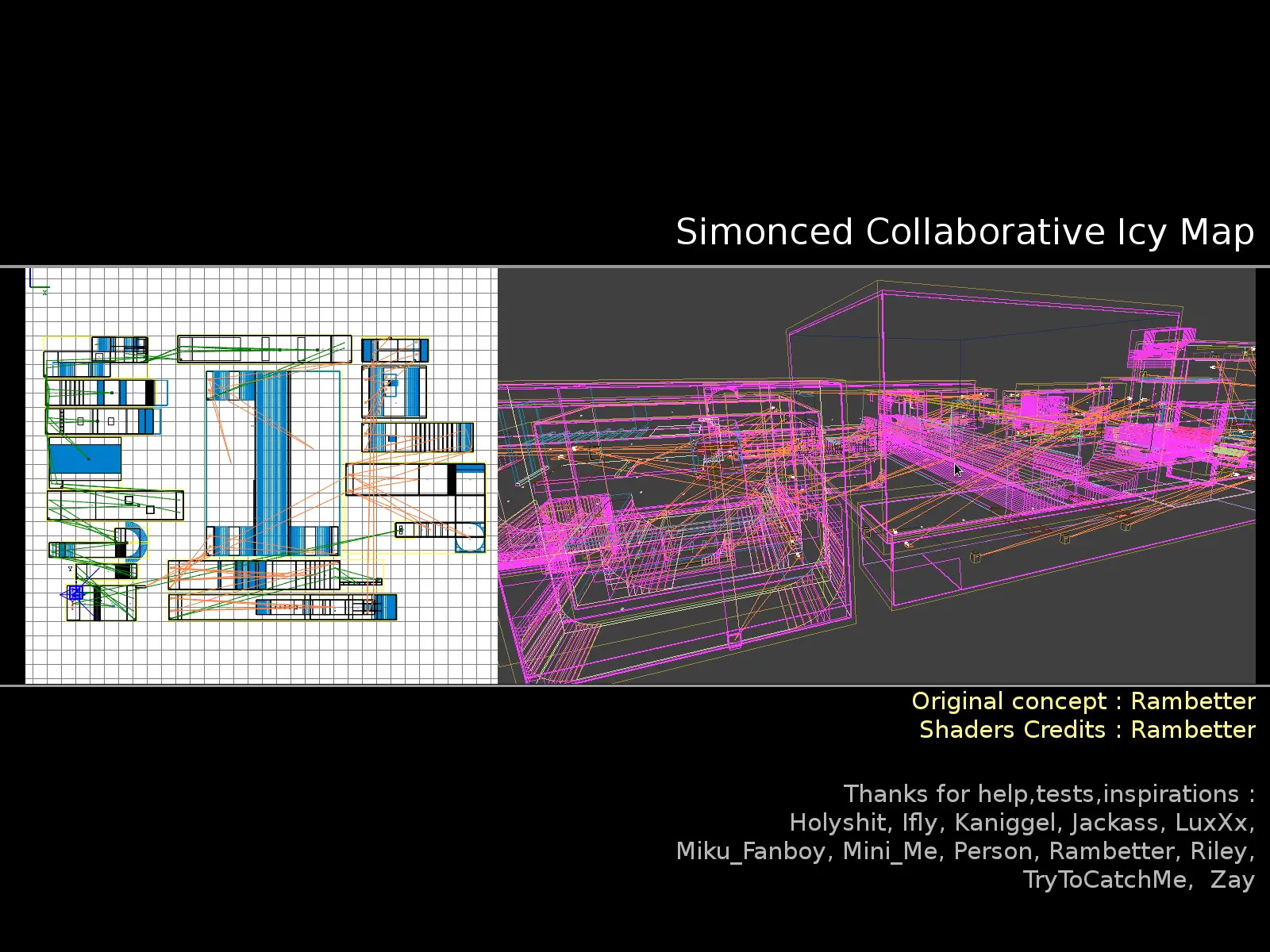Click the 'Miku_Fanboy' credit name
Screen dimensions: 1270x952
pyautogui.click(x=751, y=851)
